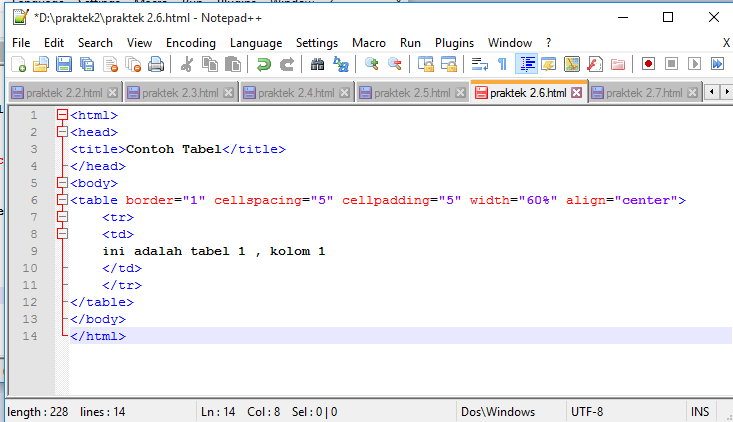This screenshot has width=733, height=422.
Task: Toggle INS insert mode in status bar
Action: [x=700, y=412]
